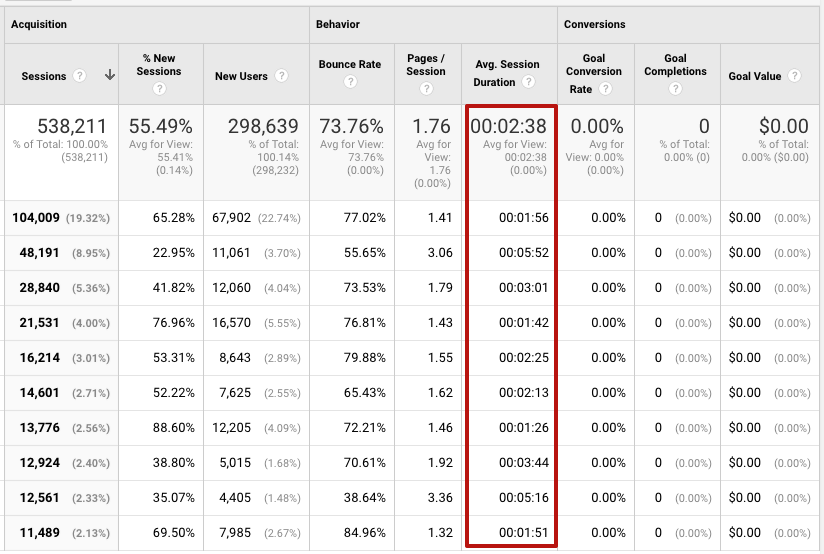Viewport: 824px width, 554px height.
Task: Click the help icon next to Sessions
Action: pyautogui.click(x=80, y=76)
